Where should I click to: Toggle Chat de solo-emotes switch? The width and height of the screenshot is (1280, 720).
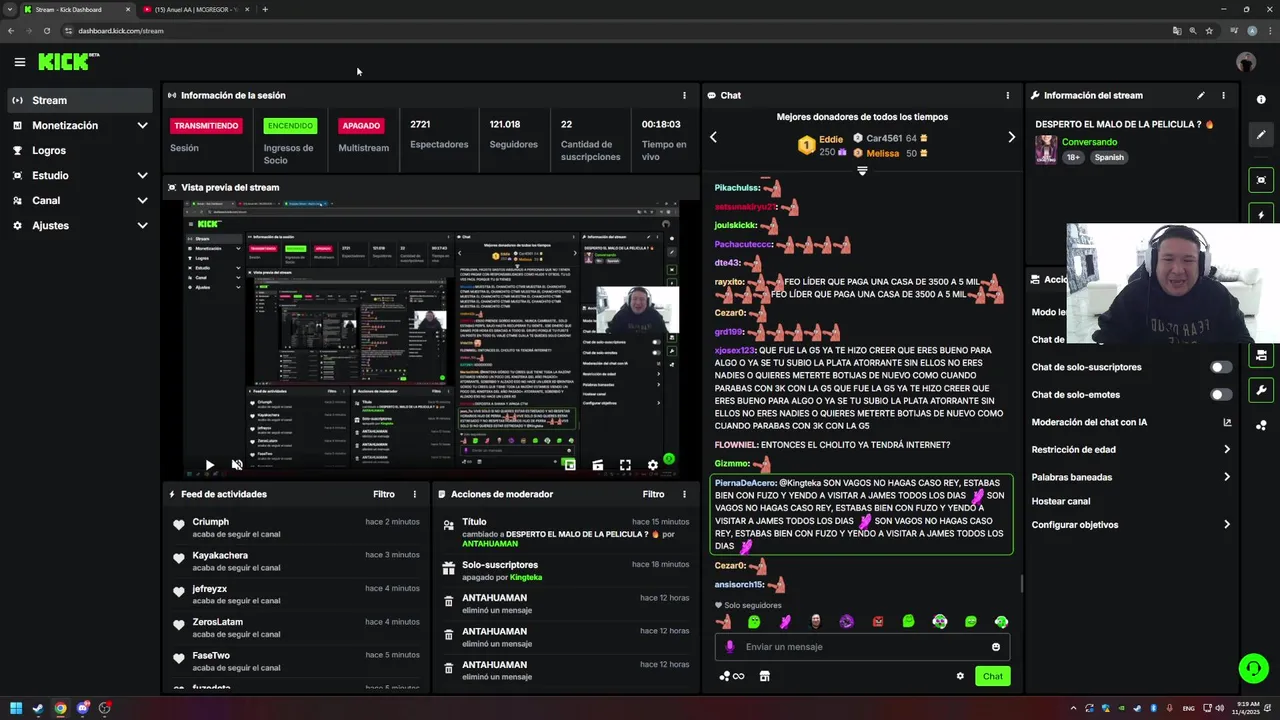1221,395
